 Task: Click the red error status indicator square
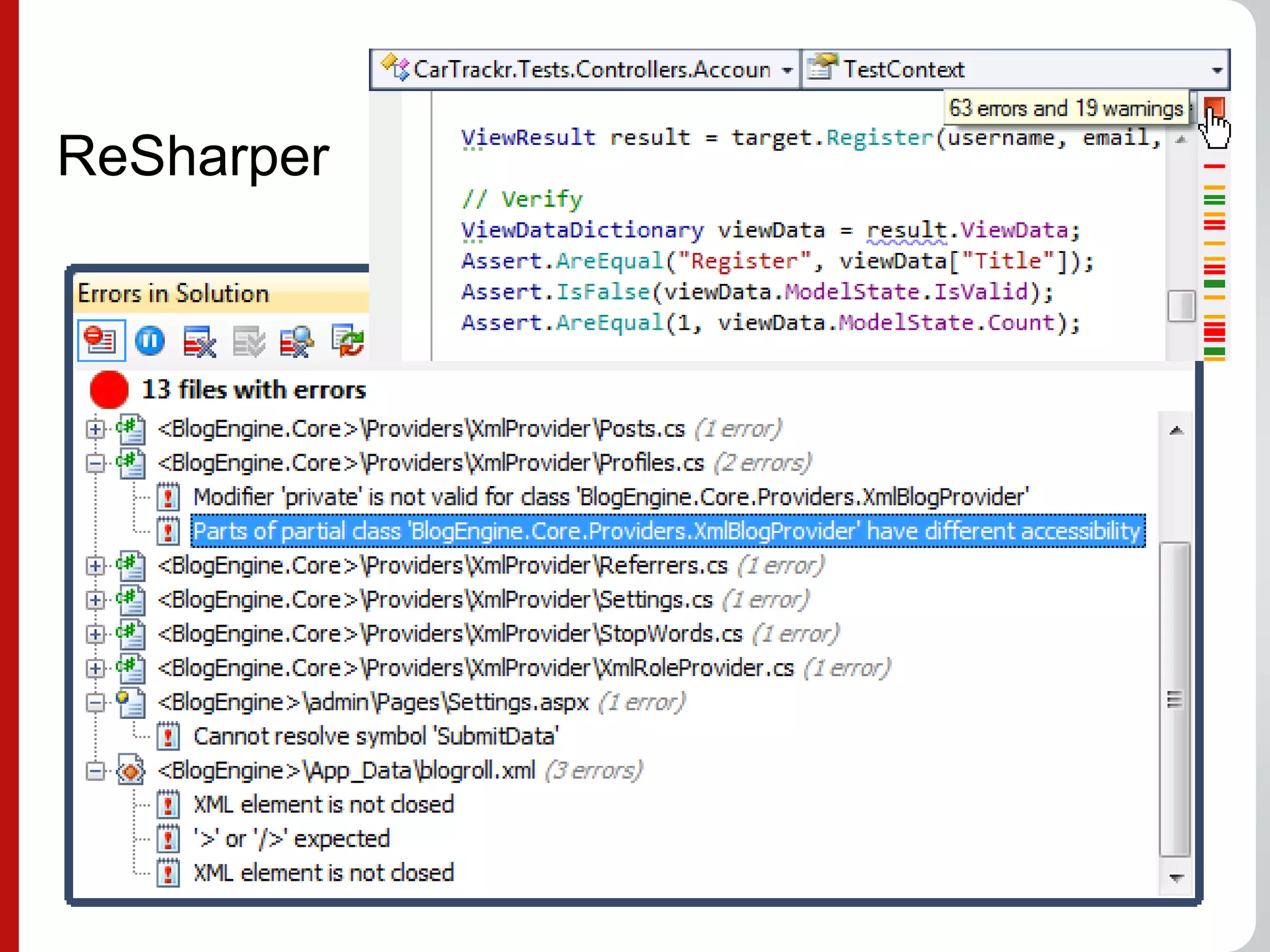click(x=1214, y=107)
